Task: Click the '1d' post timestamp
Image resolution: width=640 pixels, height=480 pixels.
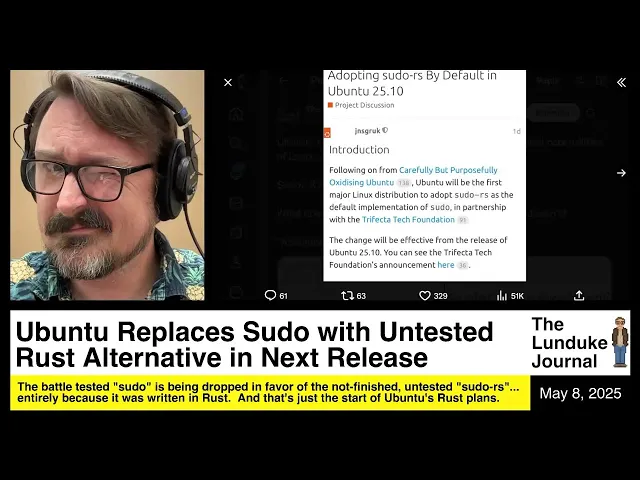Action: click(516, 131)
